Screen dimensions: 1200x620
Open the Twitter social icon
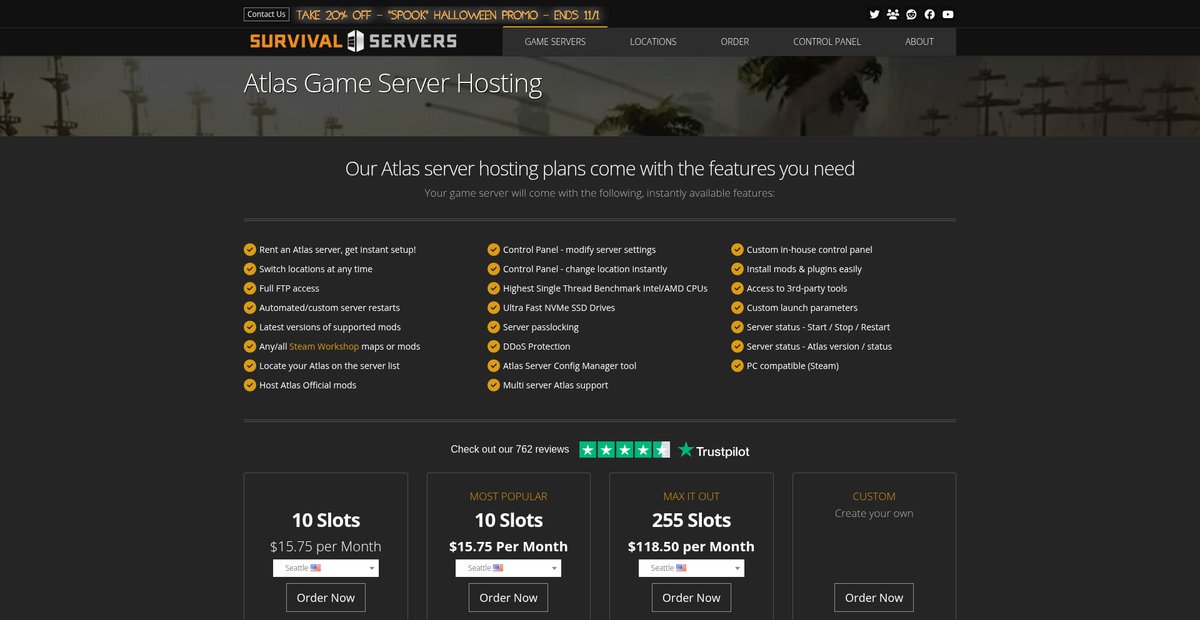(x=874, y=14)
